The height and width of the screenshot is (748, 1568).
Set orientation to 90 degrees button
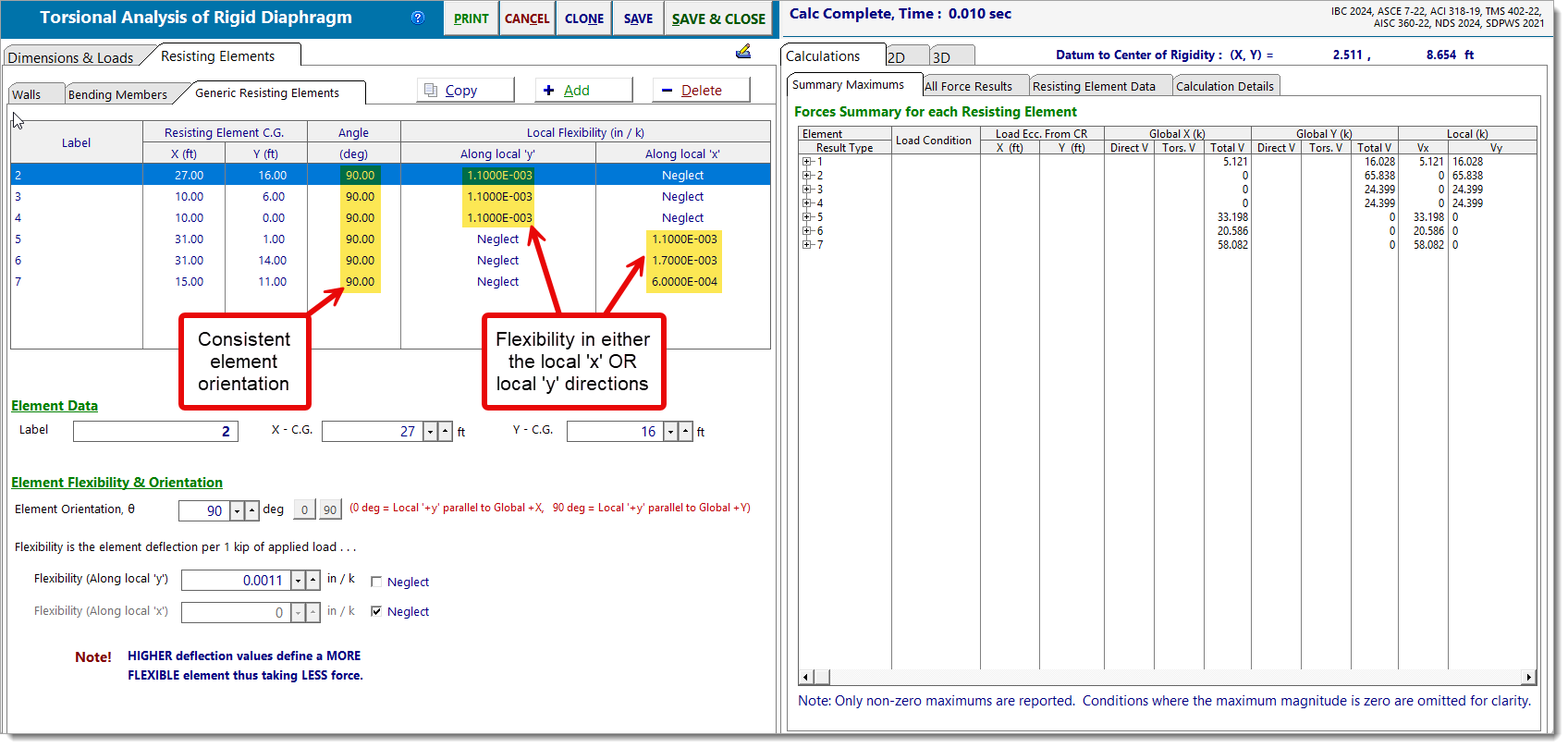coord(330,509)
